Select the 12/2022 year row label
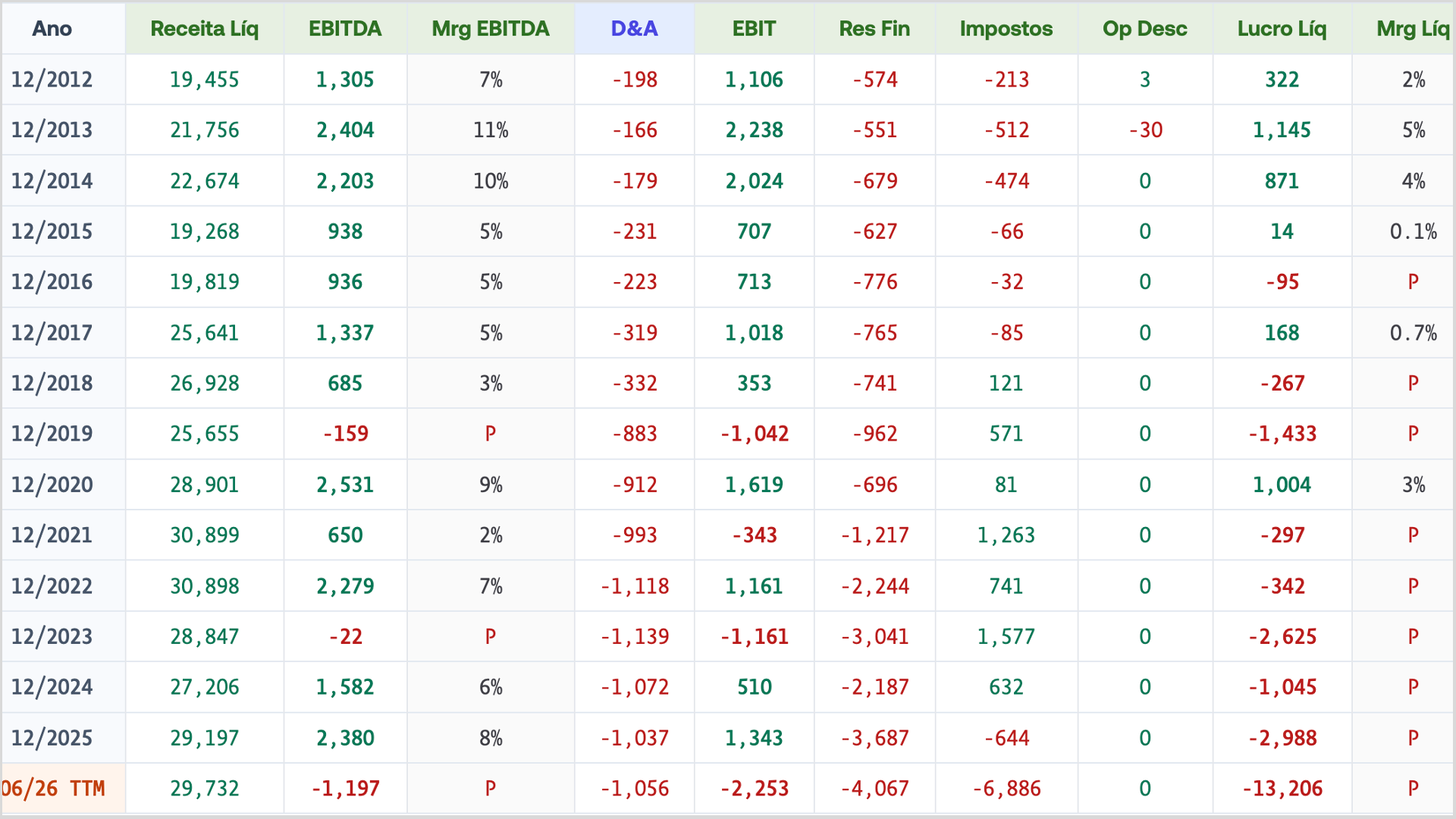Image resolution: width=1456 pixels, height=819 pixels. 52,586
